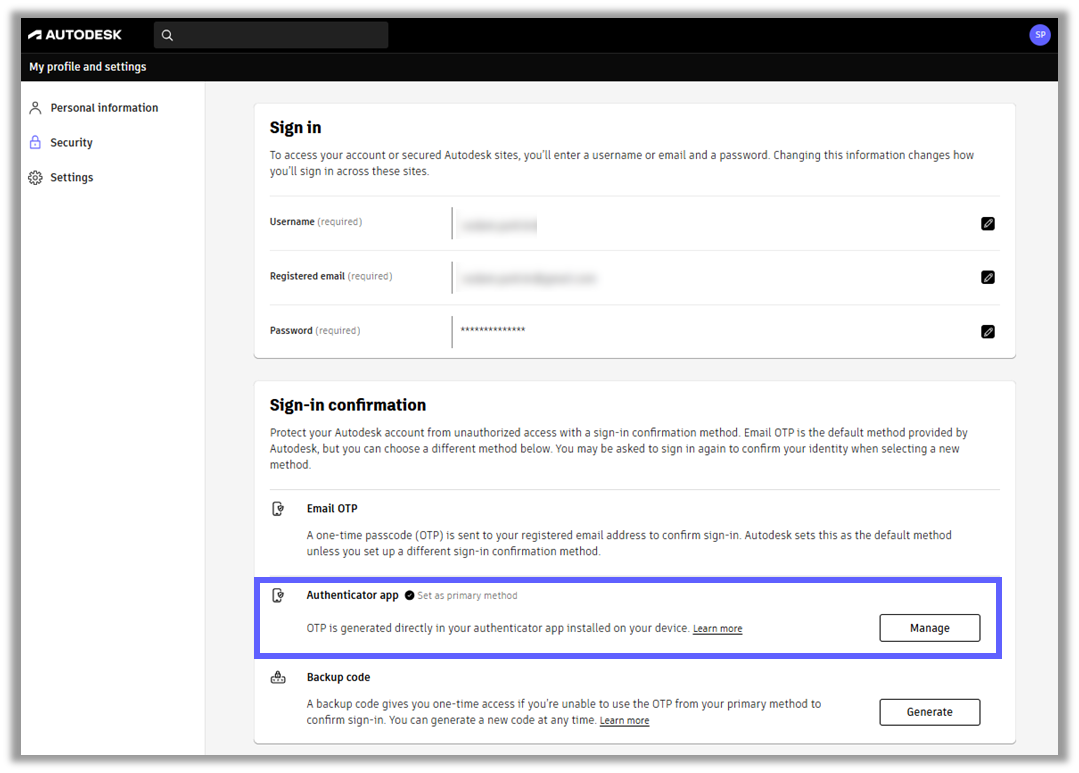
Task: Focus the top search field
Action: [x=271, y=35]
